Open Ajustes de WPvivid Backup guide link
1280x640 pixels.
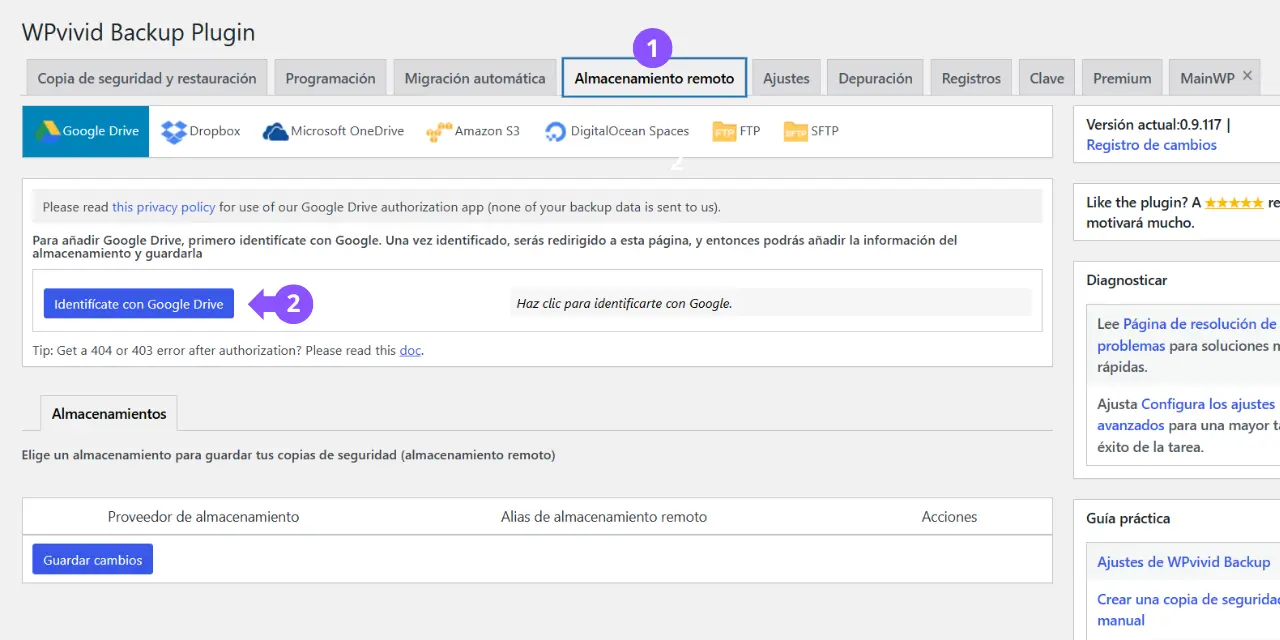coord(1183,562)
